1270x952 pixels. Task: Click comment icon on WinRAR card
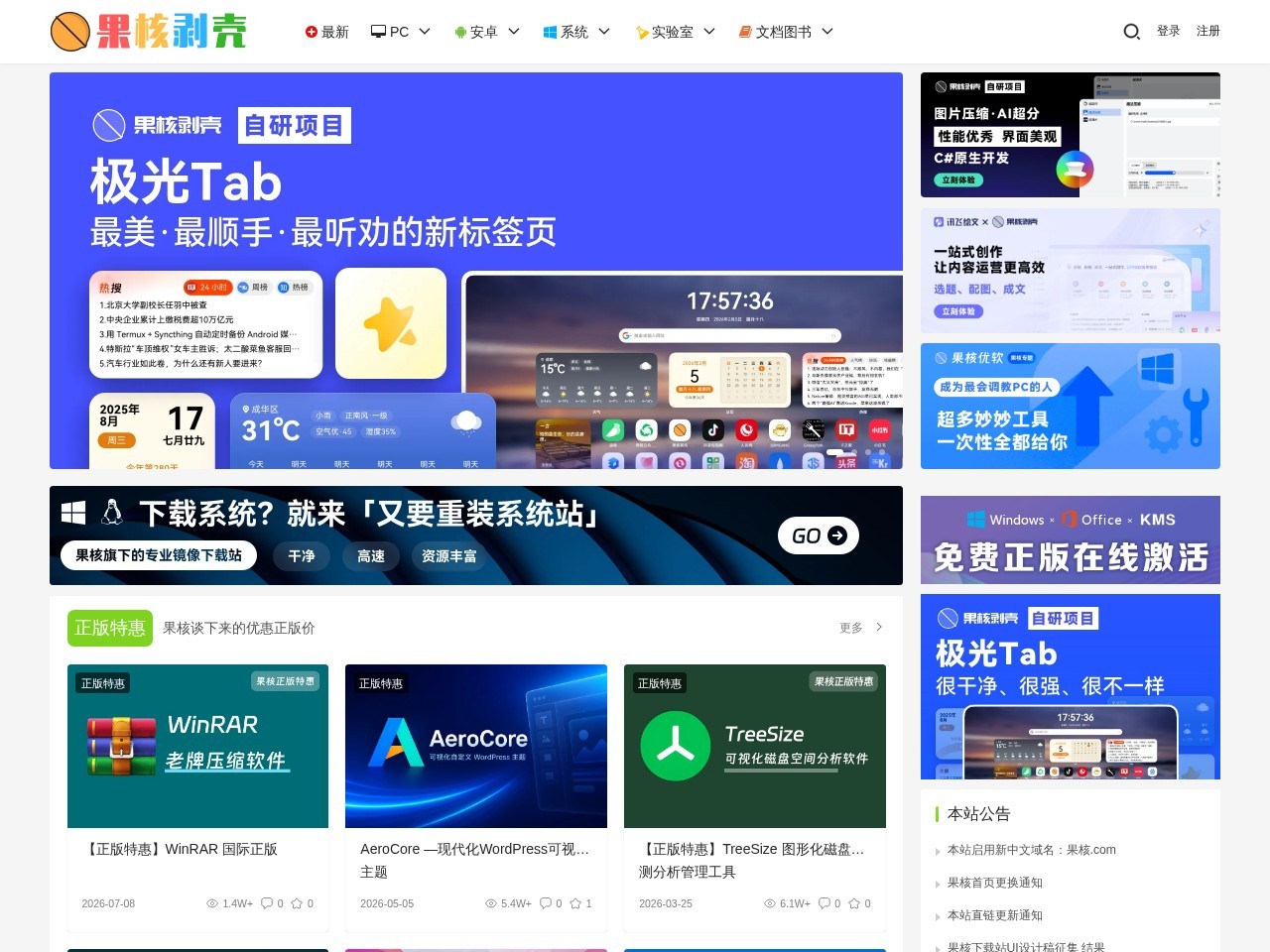pyautogui.click(x=266, y=903)
